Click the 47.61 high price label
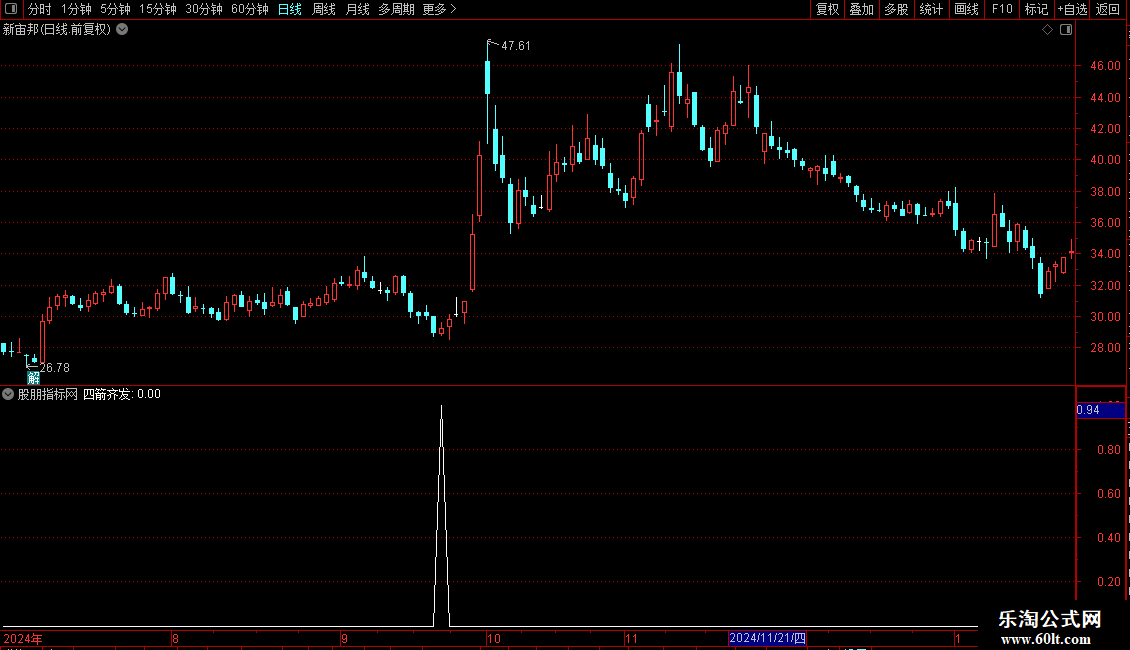Image resolution: width=1130 pixels, height=650 pixels. coord(515,46)
